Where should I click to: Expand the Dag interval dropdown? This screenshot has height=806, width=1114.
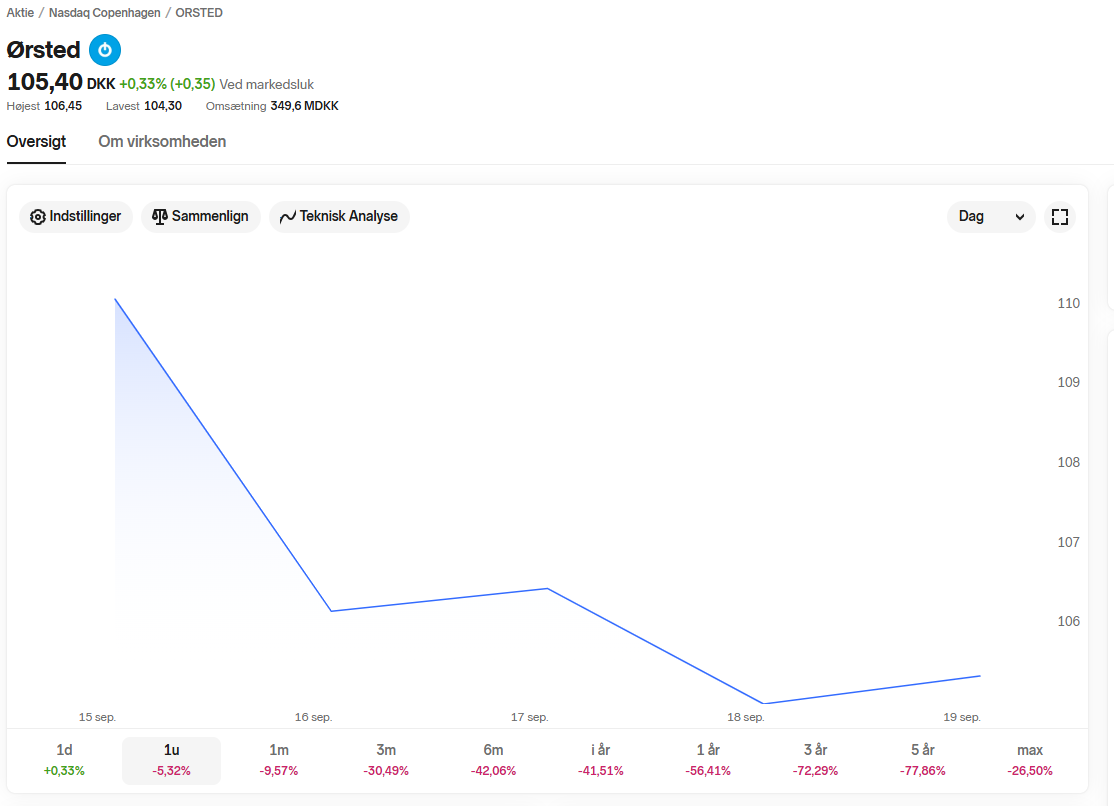[990, 217]
